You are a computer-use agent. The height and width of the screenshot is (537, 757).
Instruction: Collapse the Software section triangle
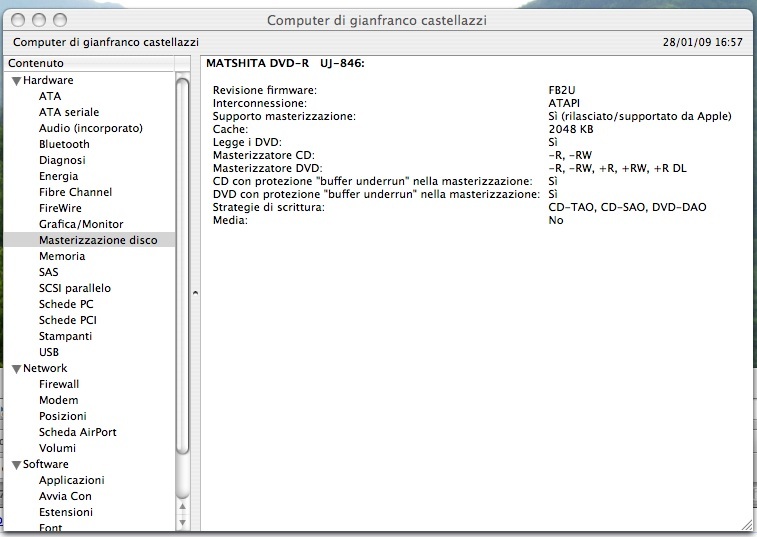pos(16,465)
